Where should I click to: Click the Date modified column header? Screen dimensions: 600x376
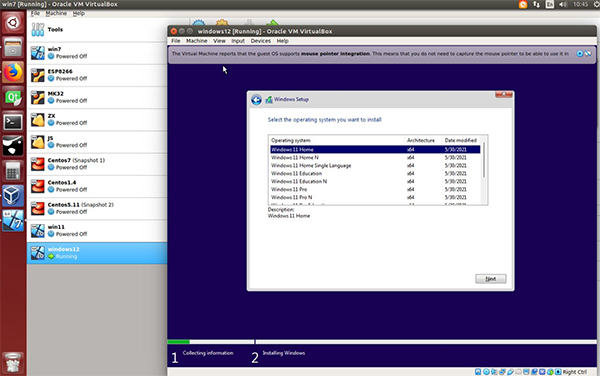[x=461, y=140]
